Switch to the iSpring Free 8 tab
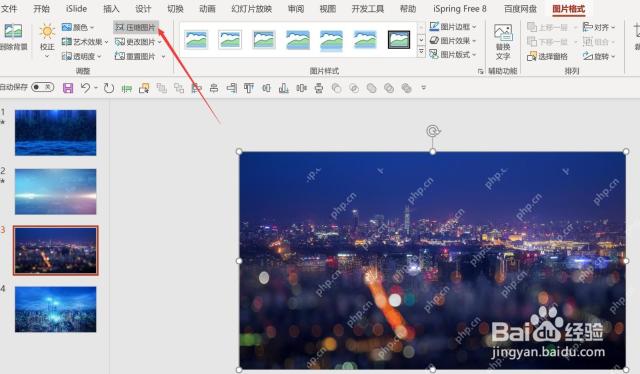 460,9
